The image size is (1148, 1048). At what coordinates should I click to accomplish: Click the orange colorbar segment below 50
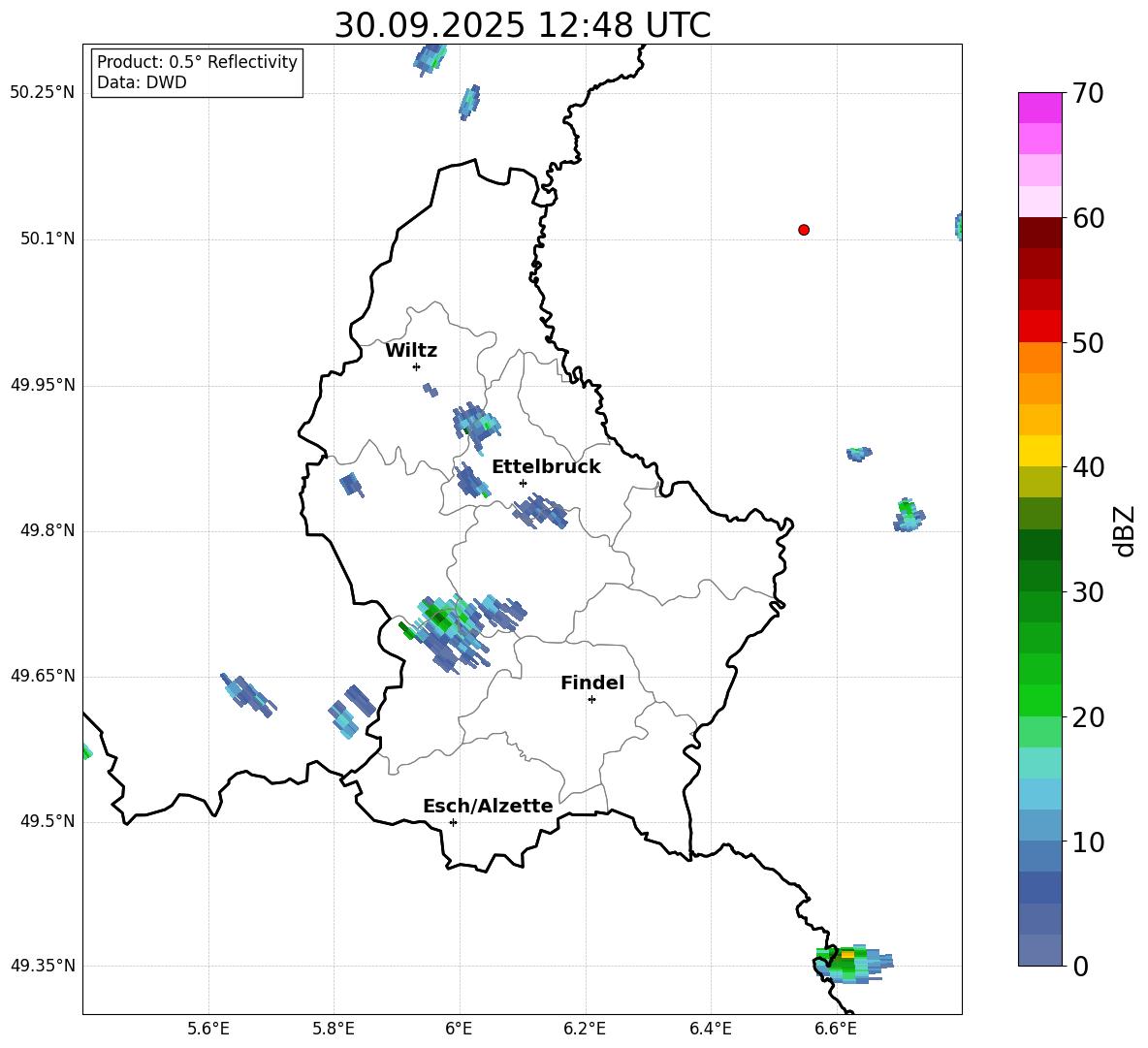1039,358
